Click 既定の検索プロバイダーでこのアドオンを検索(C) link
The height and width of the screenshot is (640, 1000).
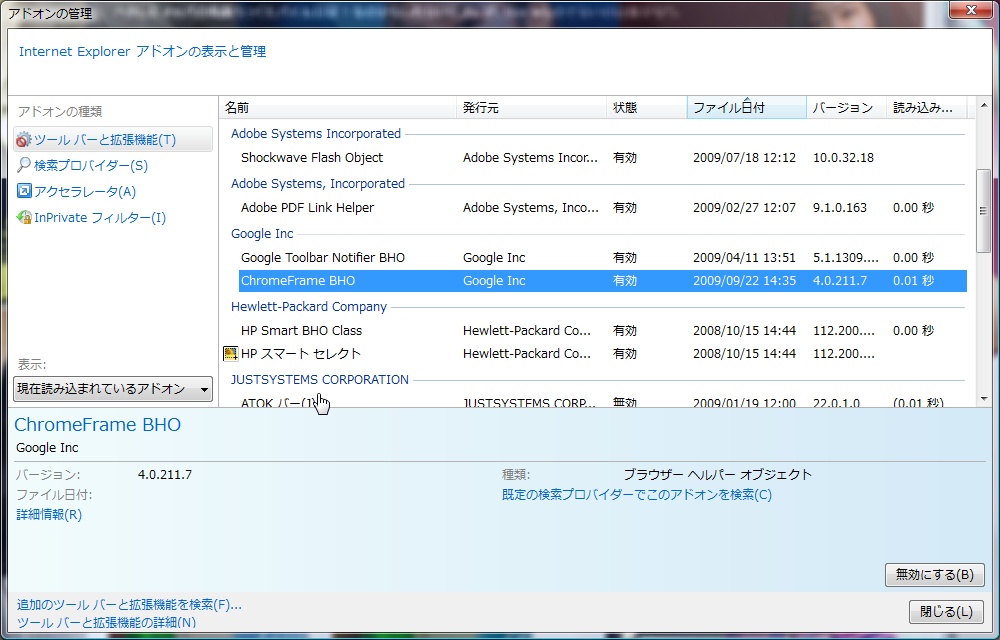[636, 495]
